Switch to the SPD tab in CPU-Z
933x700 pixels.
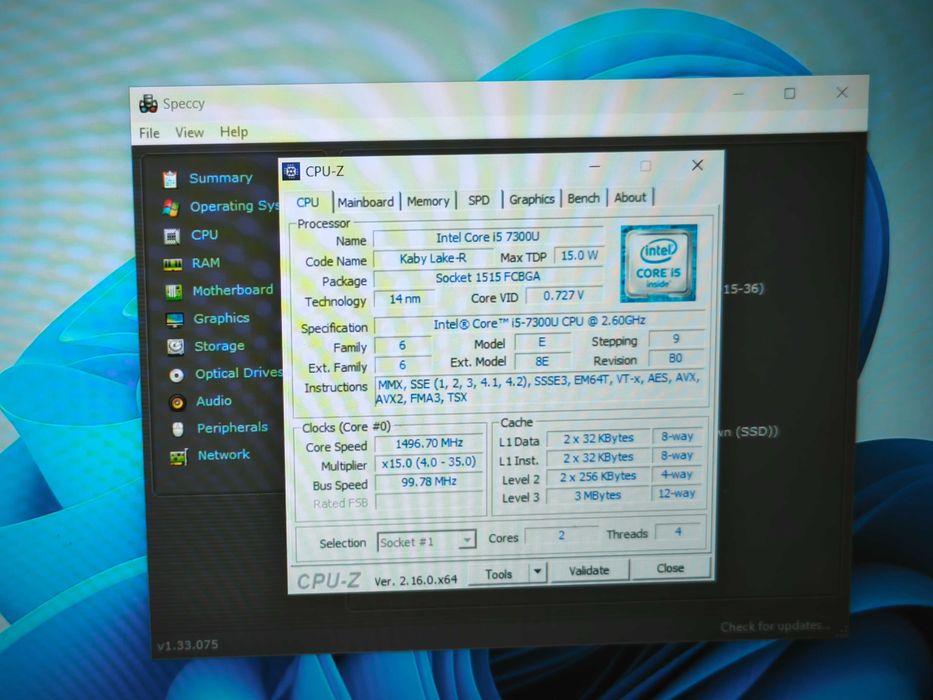tap(478, 200)
